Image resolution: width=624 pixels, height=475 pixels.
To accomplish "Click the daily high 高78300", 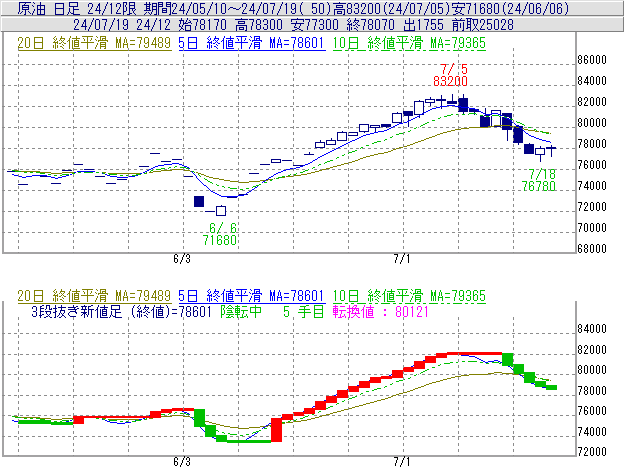I will coord(259,25).
